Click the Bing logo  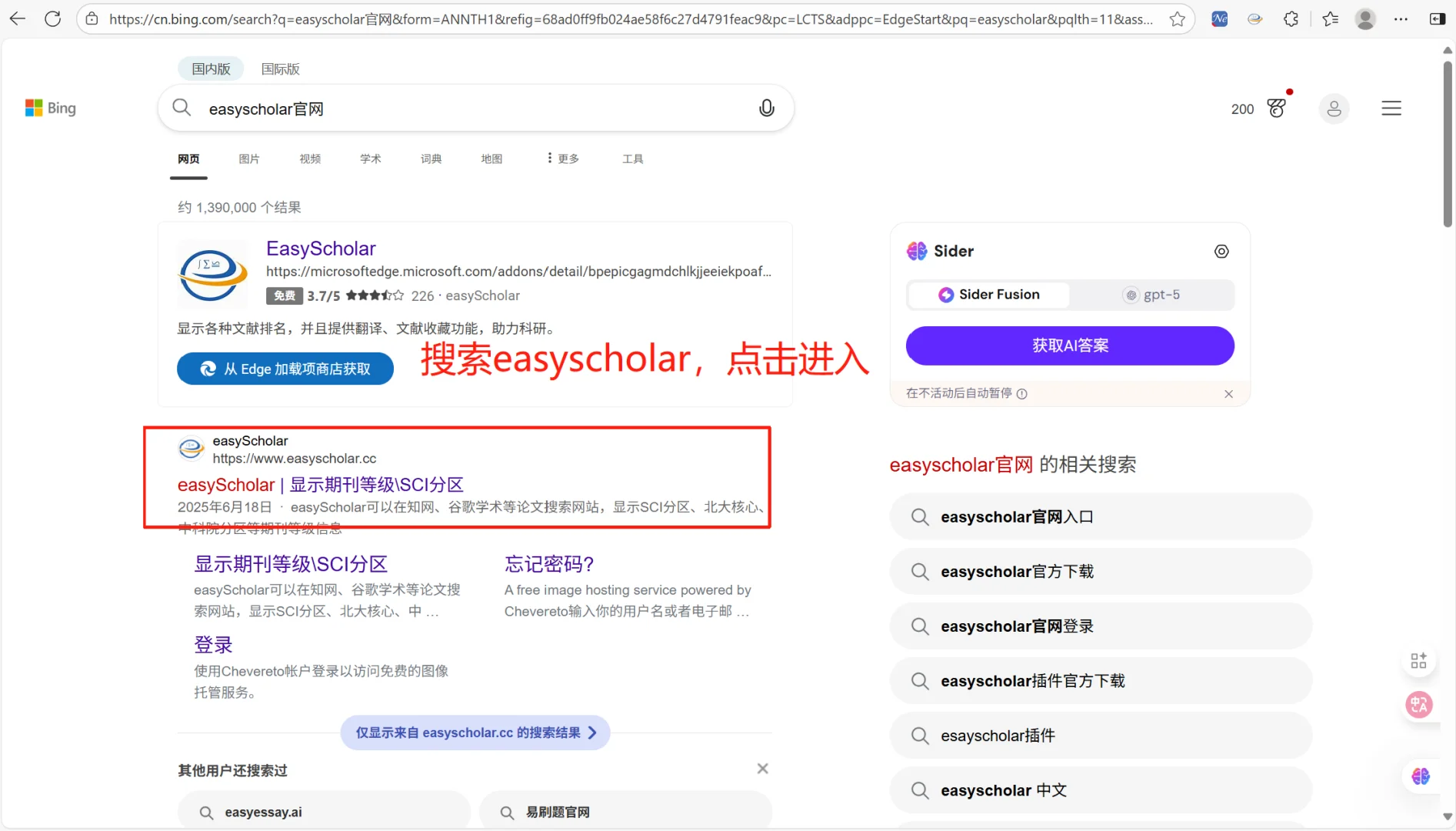(50, 108)
